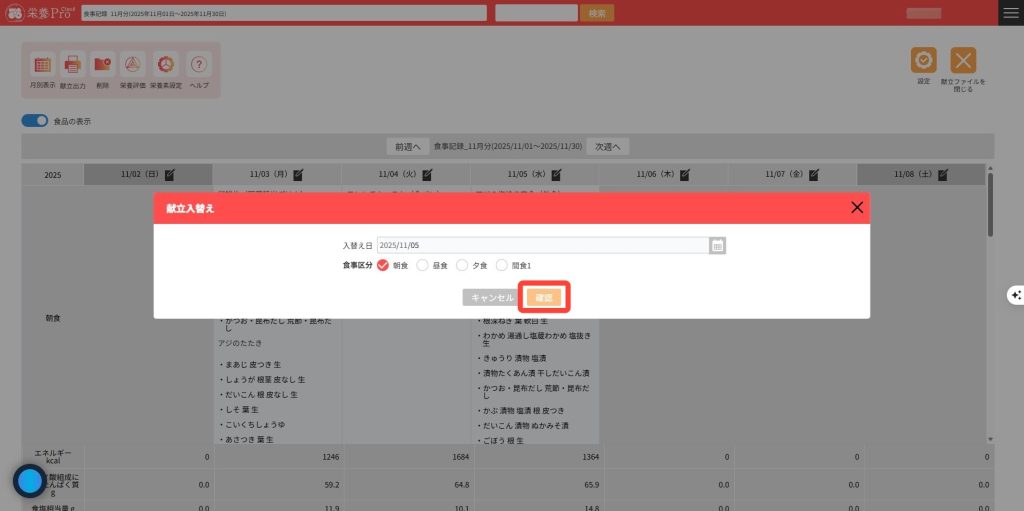
Task: Click the 設定 checkmark icon at top right
Action: click(x=923, y=60)
